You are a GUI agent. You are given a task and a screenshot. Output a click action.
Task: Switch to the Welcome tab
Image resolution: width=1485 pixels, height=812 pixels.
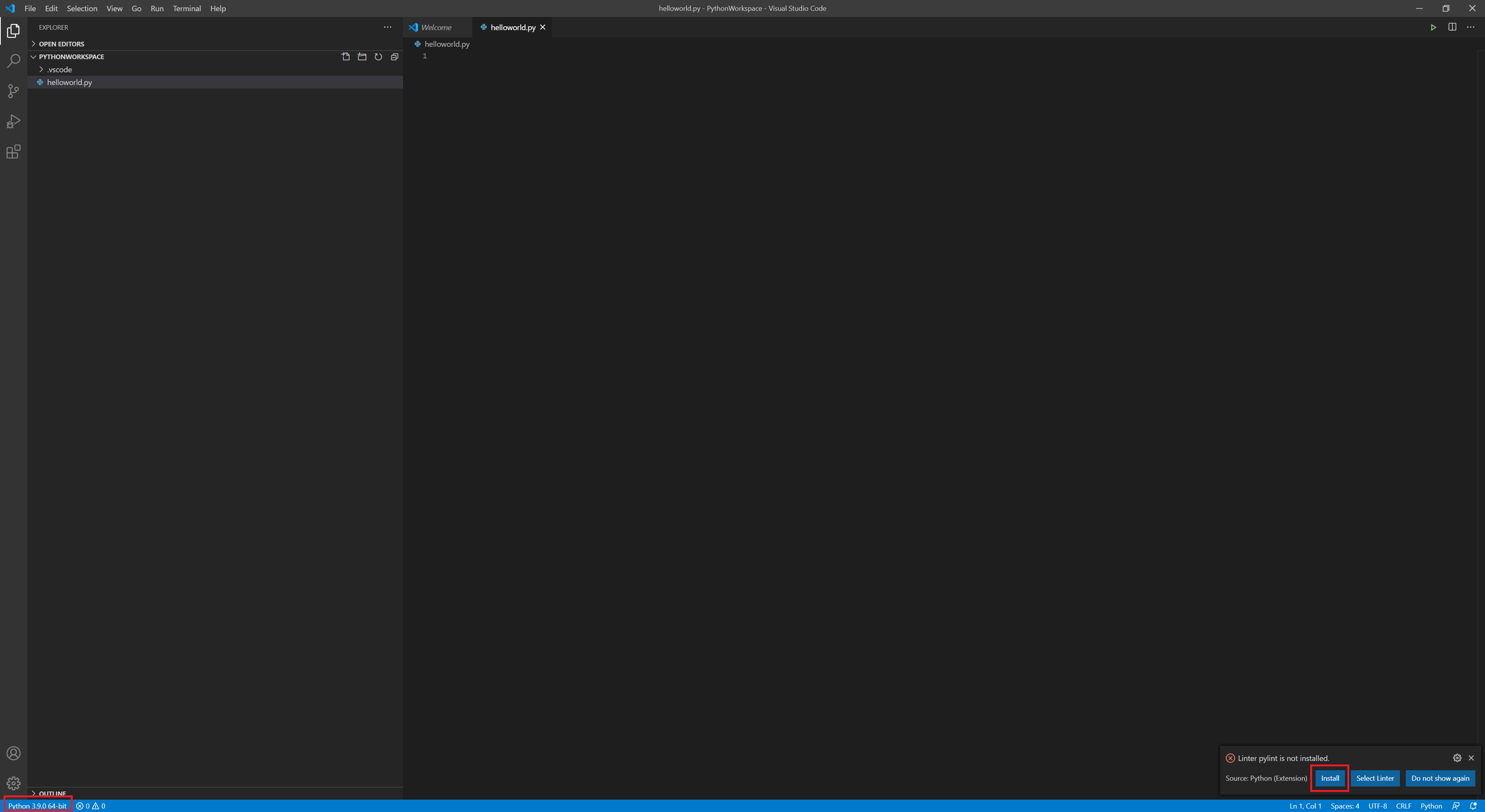pos(436,27)
